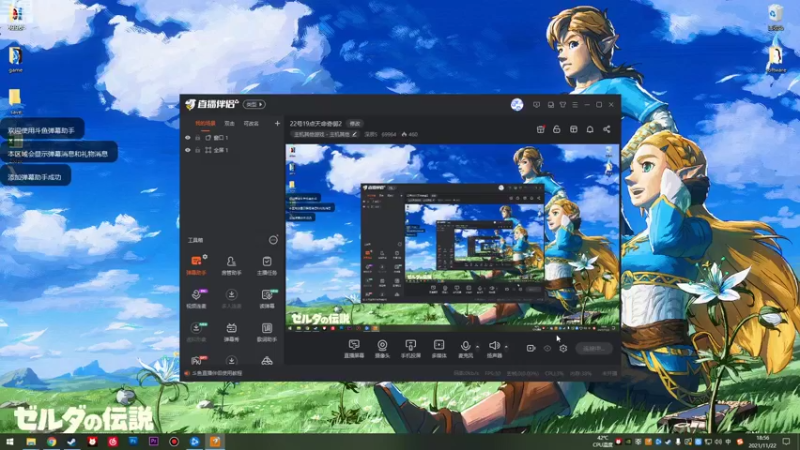Screen dimensions: 800x450
Task: Open the 弹幕助手 tool
Action: (x=196, y=265)
